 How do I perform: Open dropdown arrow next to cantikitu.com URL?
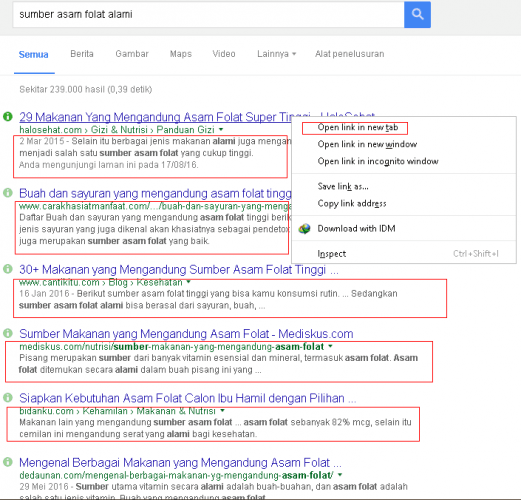189,282
